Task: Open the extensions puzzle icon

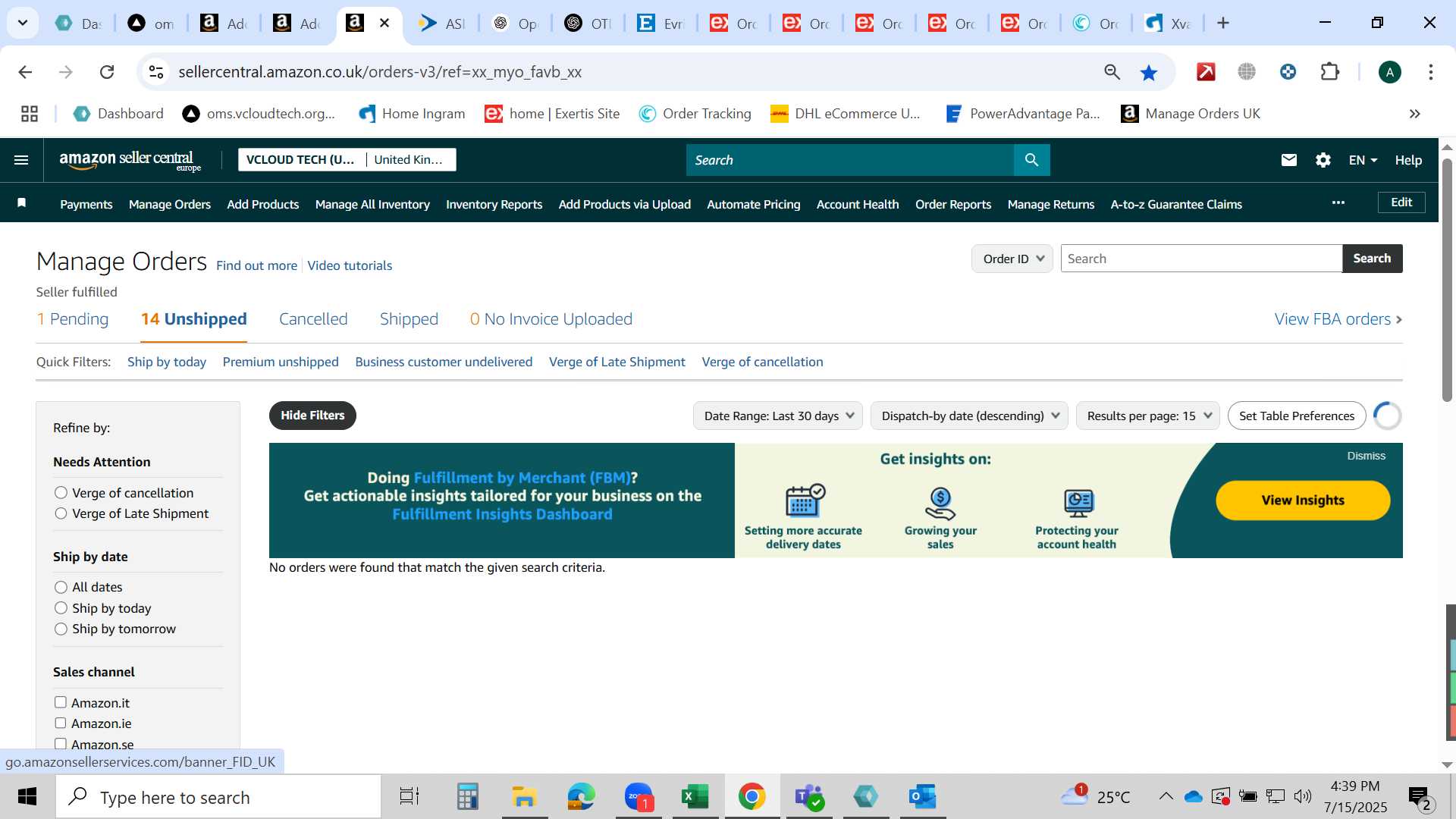Action: [x=1329, y=72]
